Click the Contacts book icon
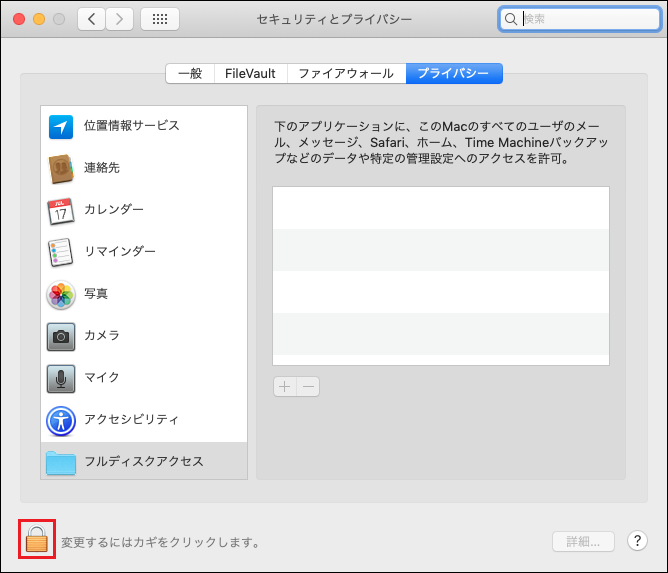668x573 pixels. pos(61,169)
